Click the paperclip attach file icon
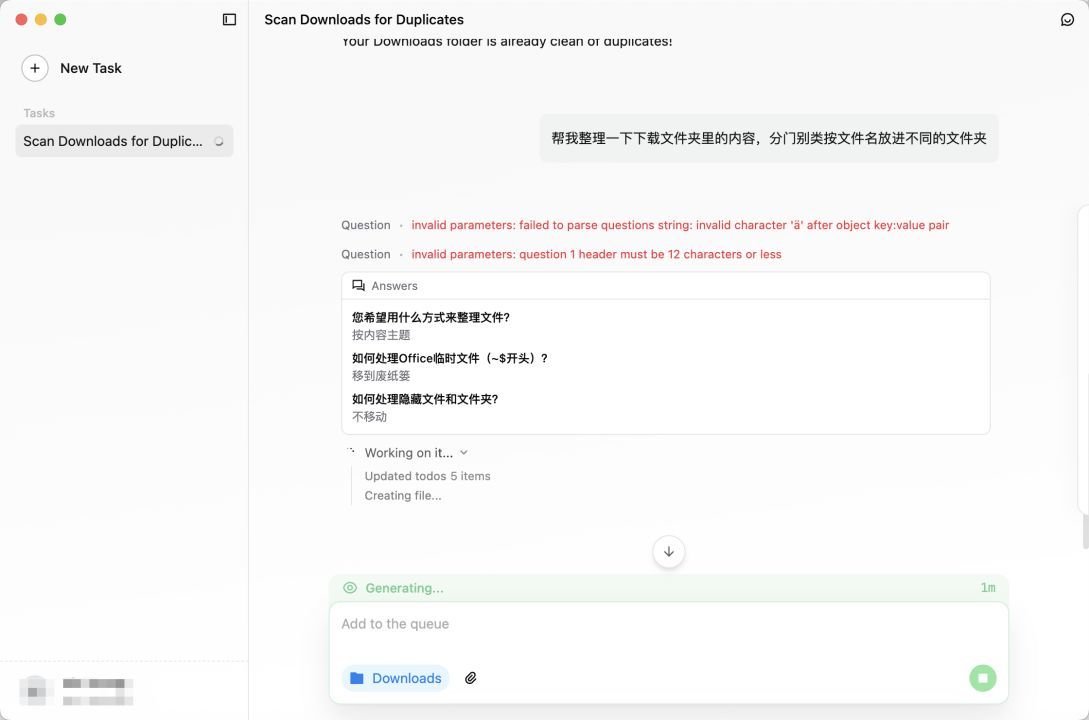1089x720 pixels. [x=471, y=678]
